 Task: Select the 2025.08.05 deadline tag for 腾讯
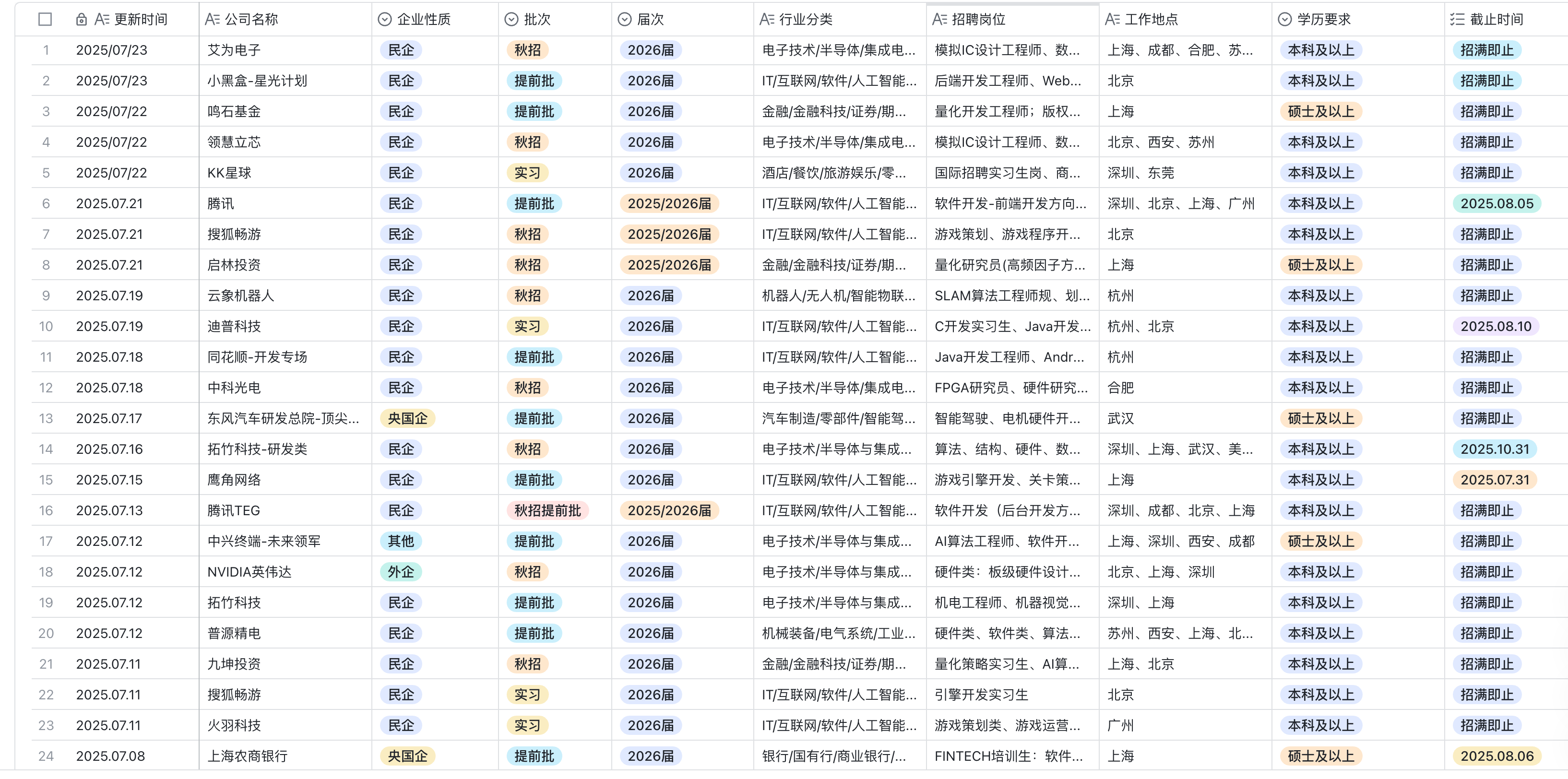coord(1497,203)
